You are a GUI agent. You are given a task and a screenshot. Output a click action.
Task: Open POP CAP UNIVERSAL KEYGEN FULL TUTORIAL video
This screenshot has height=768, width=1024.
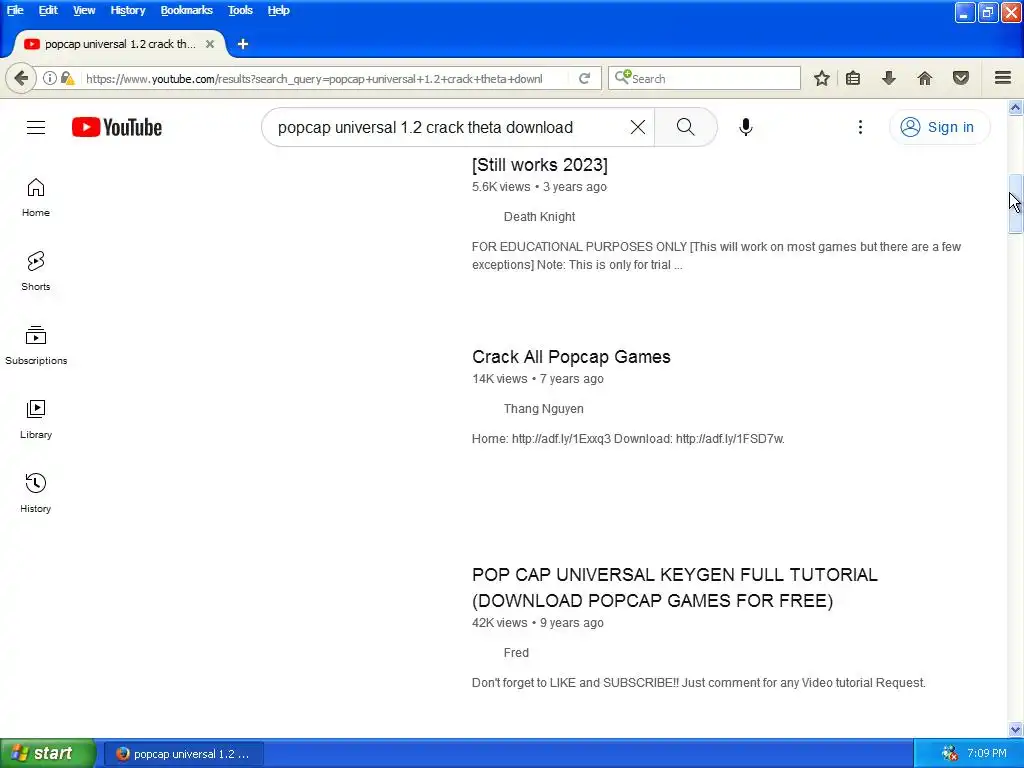pyautogui.click(x=675, y=588)
